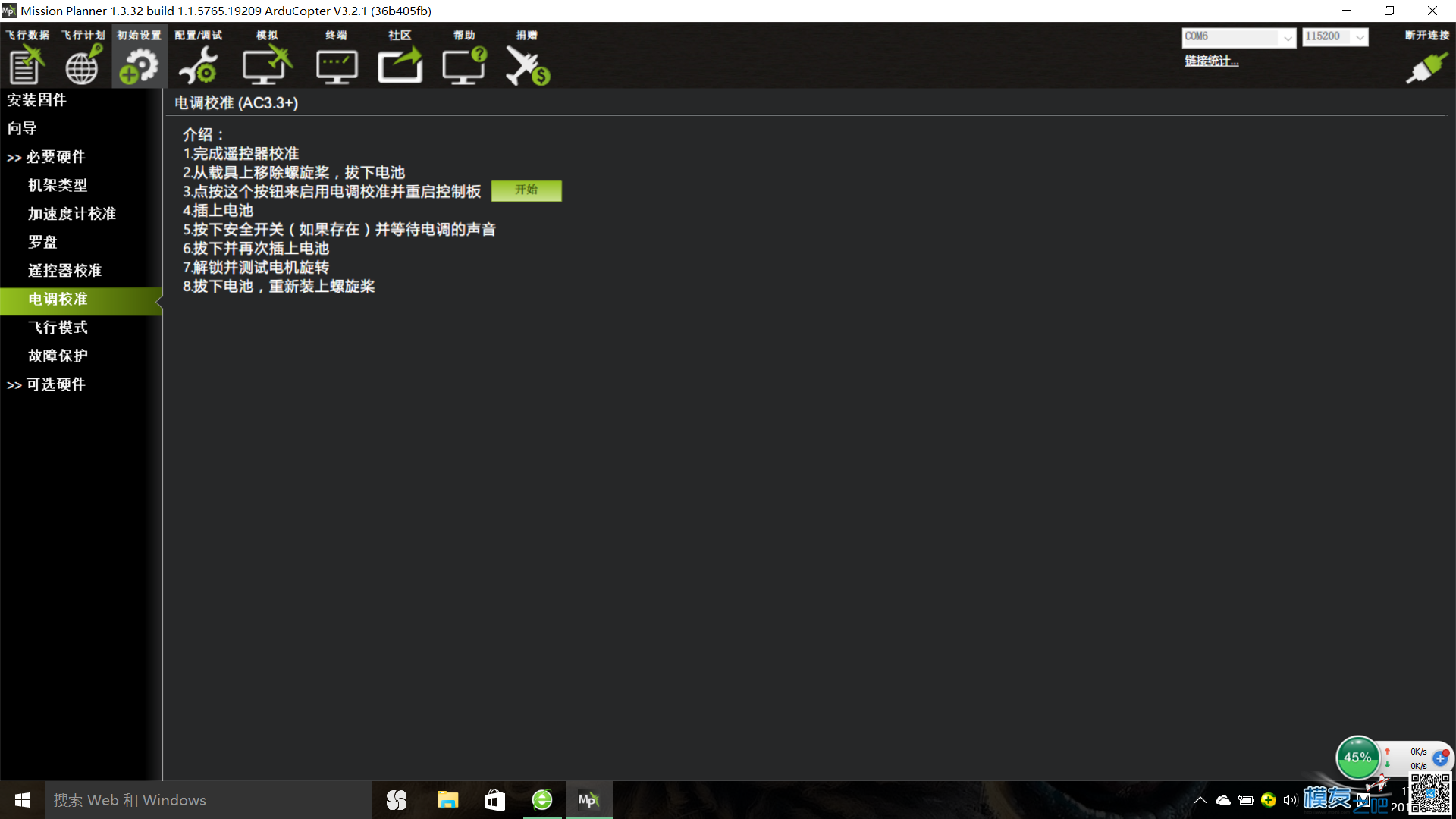Select 向导 wizard in sidebar
Screen dimensions: 1456x819
(22, 128)
